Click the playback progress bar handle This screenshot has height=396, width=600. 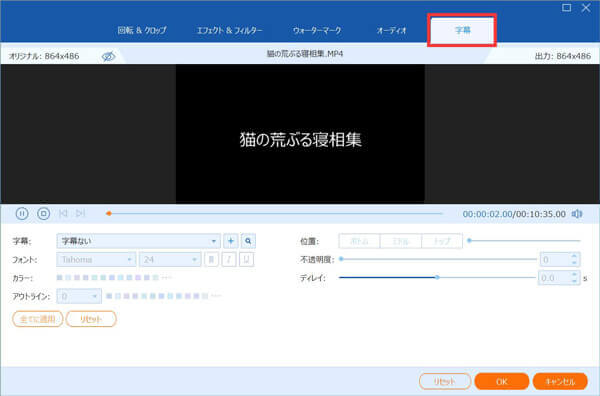click(x=109, y=213)
